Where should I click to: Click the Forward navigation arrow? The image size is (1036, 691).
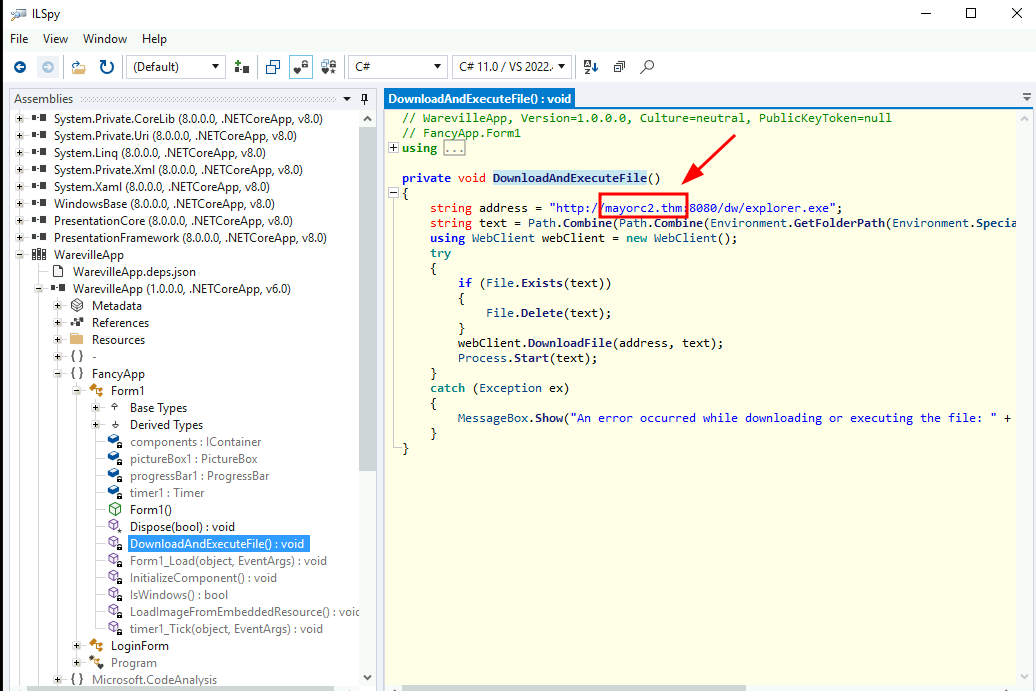[x=48, y=67]
